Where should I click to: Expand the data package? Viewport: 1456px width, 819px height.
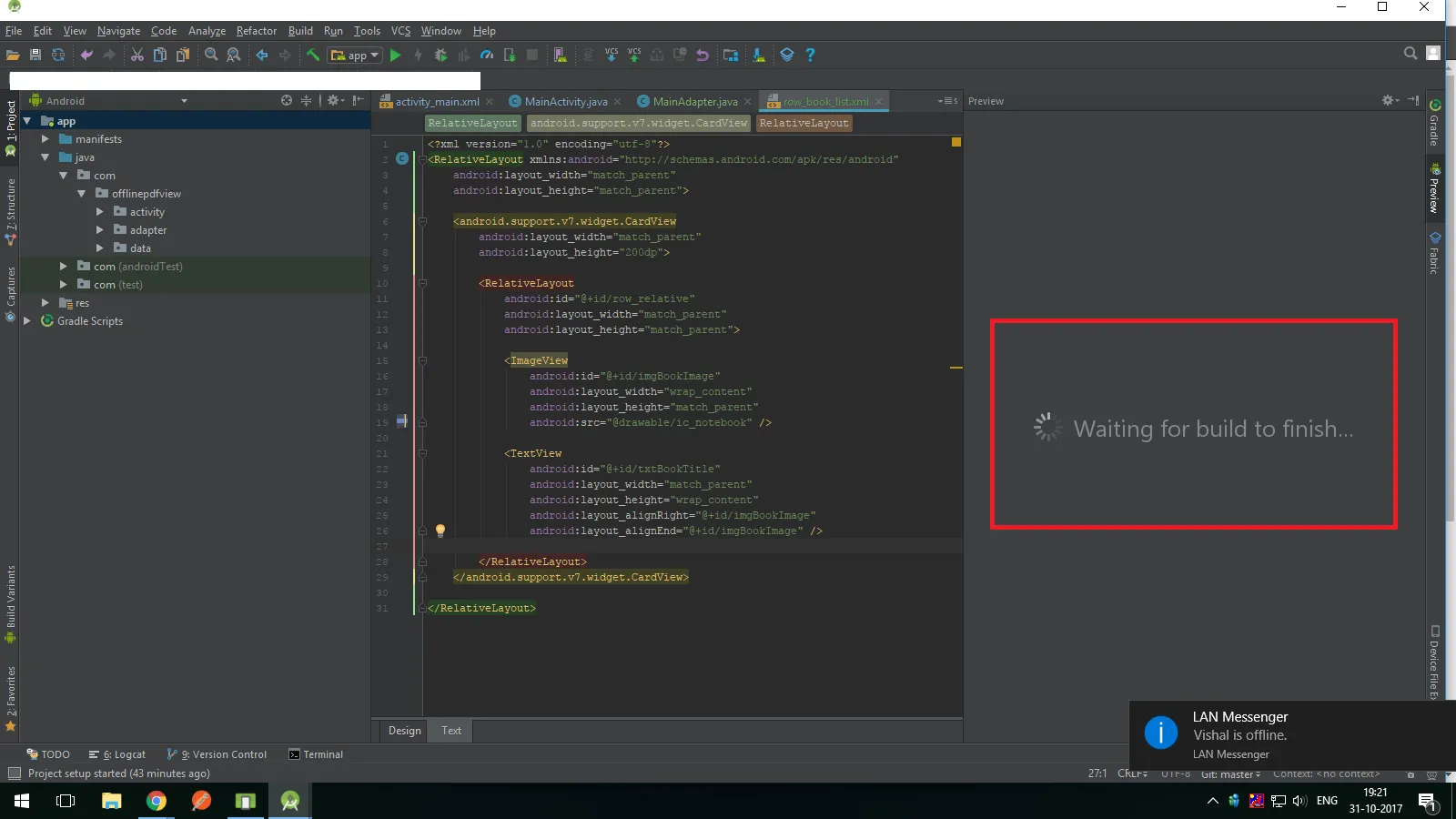[x=100, y=248]
